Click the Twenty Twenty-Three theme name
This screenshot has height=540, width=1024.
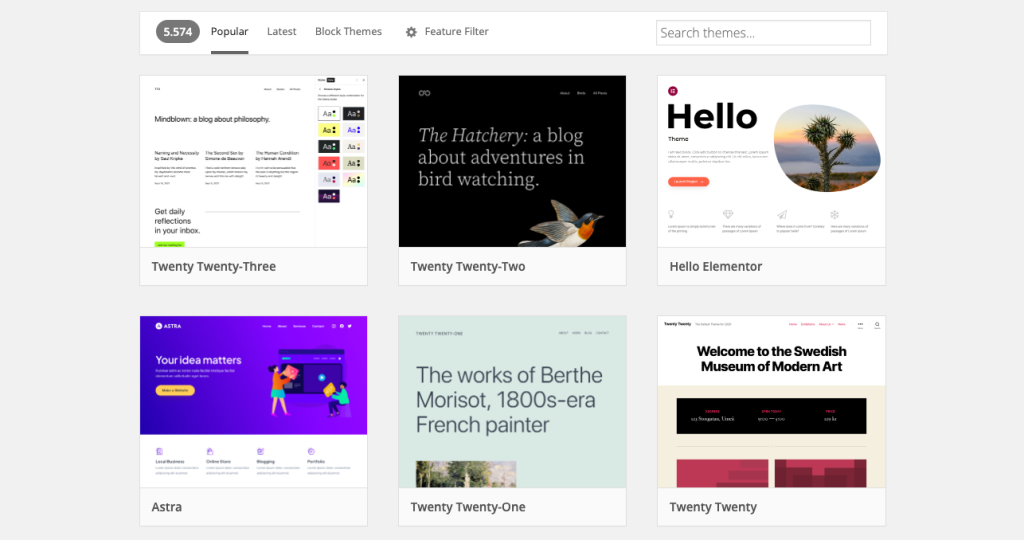(214, 266)
